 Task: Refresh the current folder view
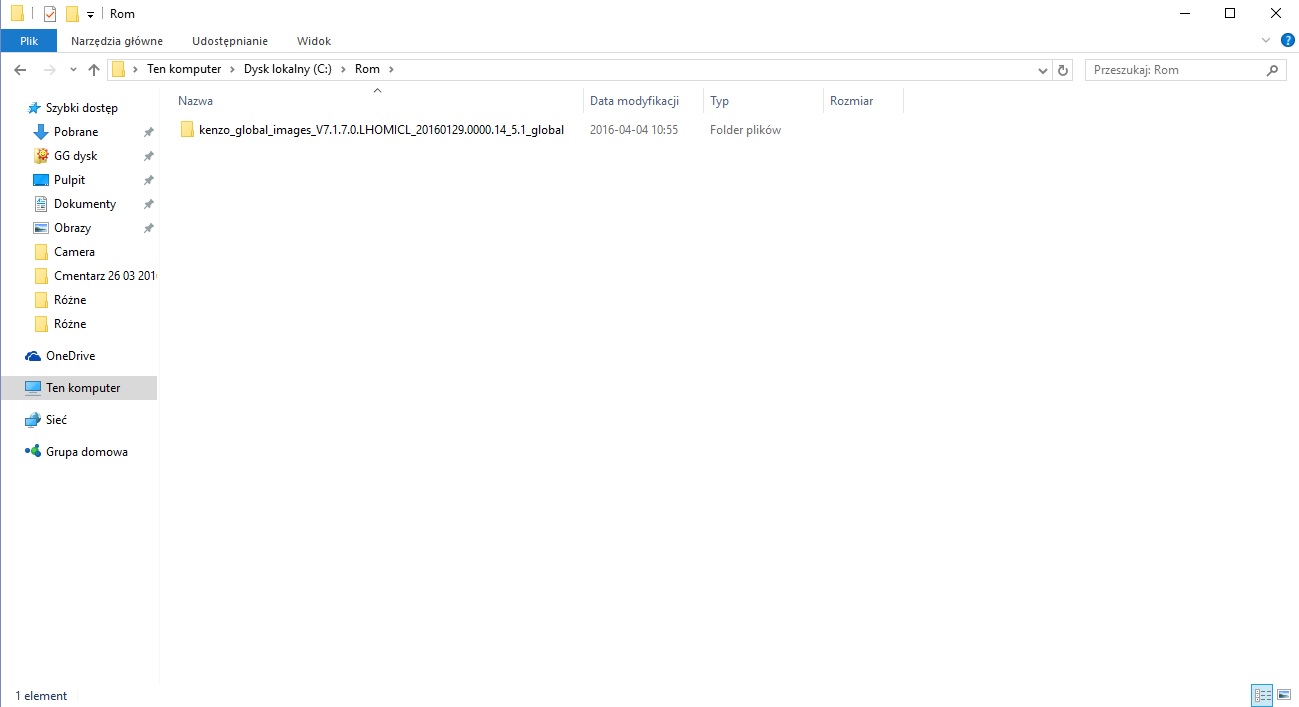point(1063,70)
